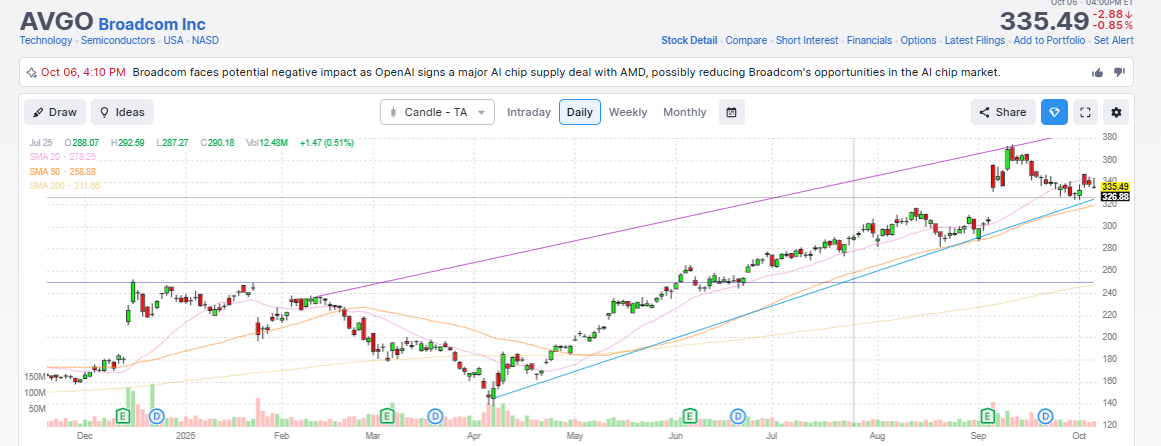This screenshot has height=446, width=1161.
Task: Click the blue diamond elite icon
Action: 1054,113
